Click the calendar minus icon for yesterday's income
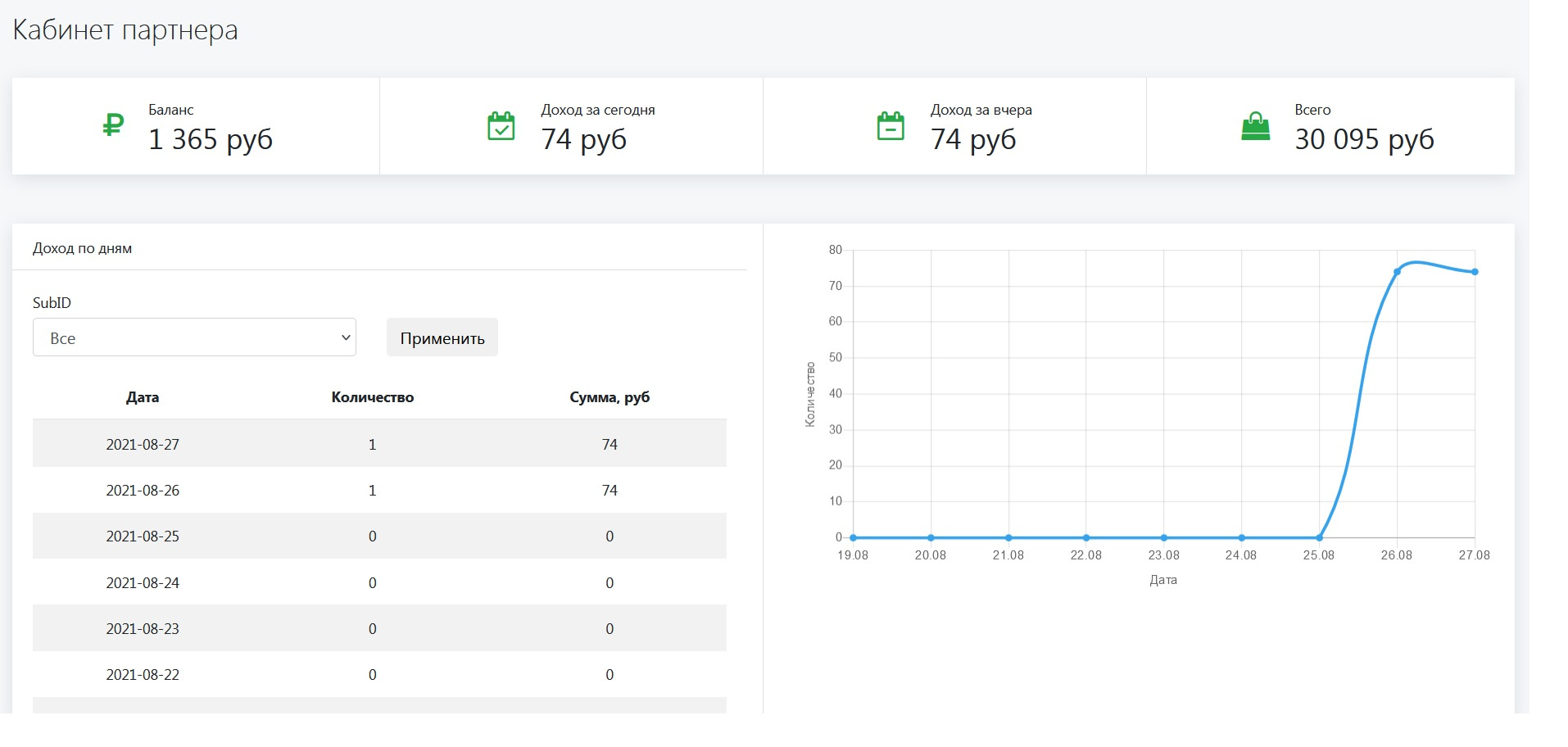1568x747 pixels. (890, 126)
